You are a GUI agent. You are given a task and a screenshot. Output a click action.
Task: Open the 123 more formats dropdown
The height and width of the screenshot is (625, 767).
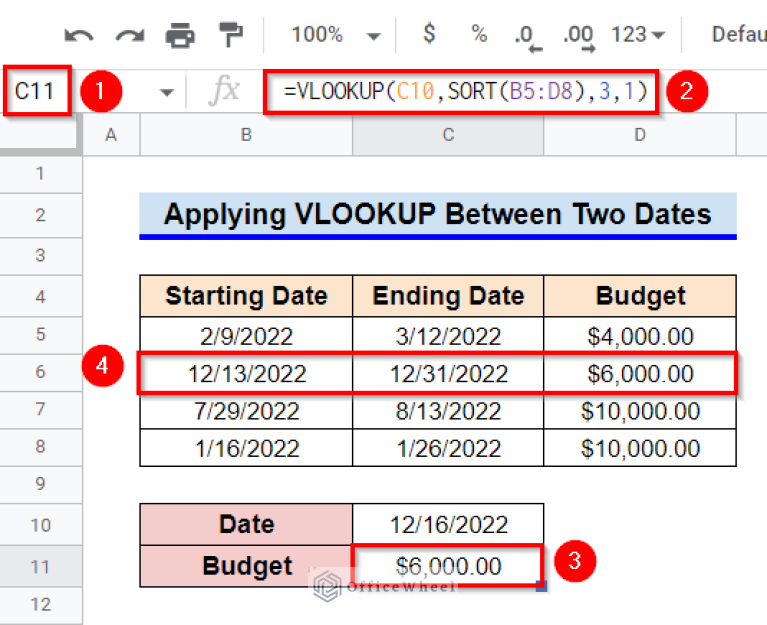[x=637, y=35]
